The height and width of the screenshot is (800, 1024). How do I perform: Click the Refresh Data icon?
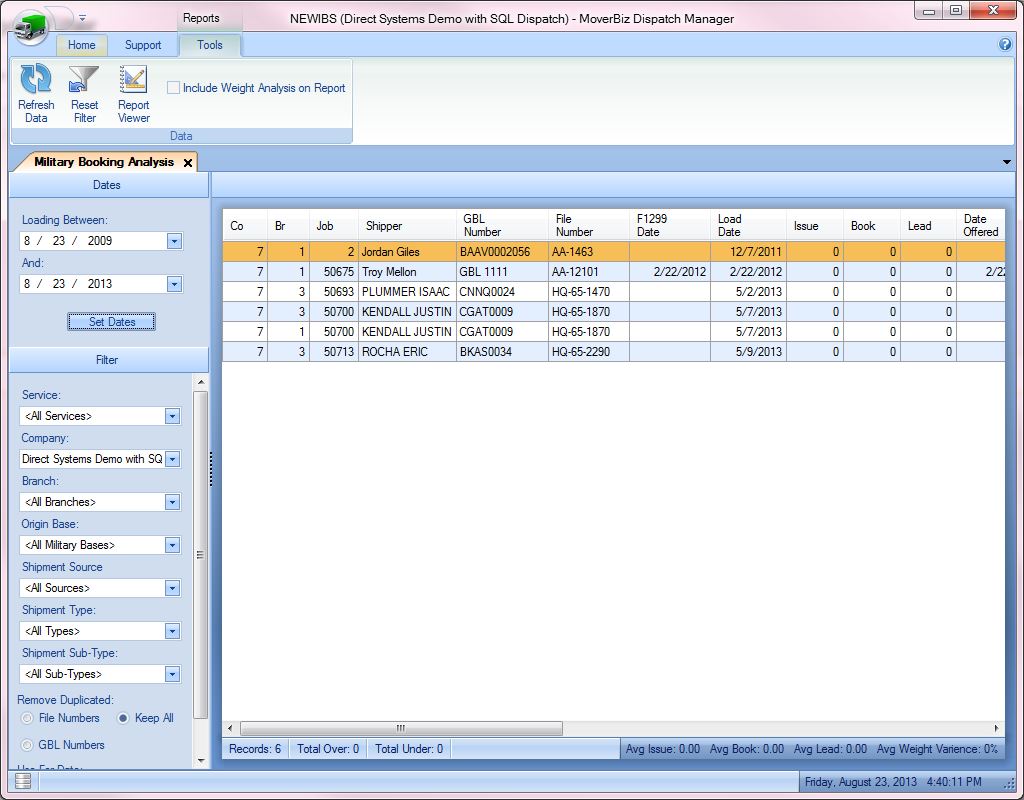point(36,80)
